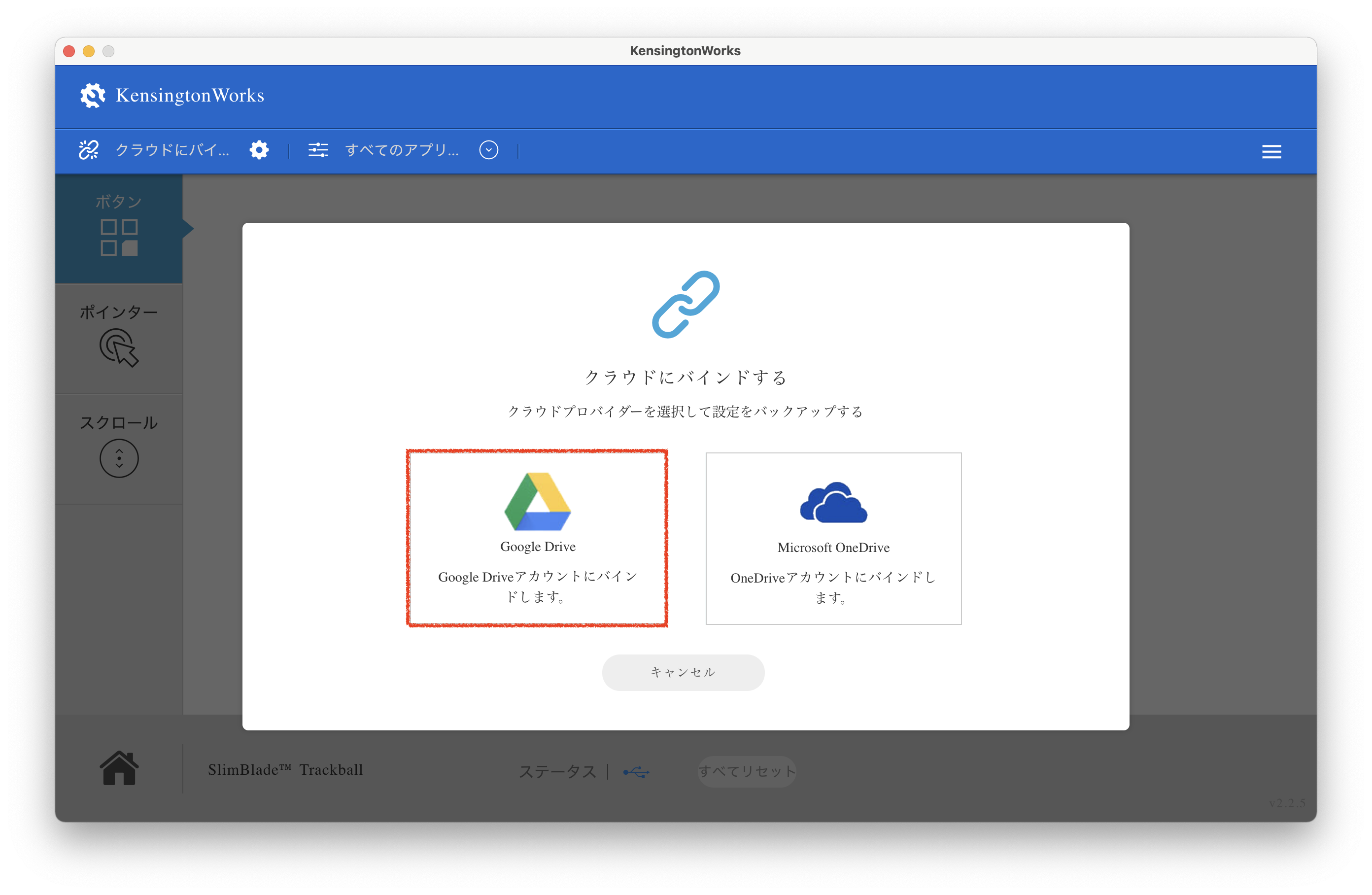Close the window with red button
The height and width of the screenshot is (895, 1372).
click(x=69, y=51)
